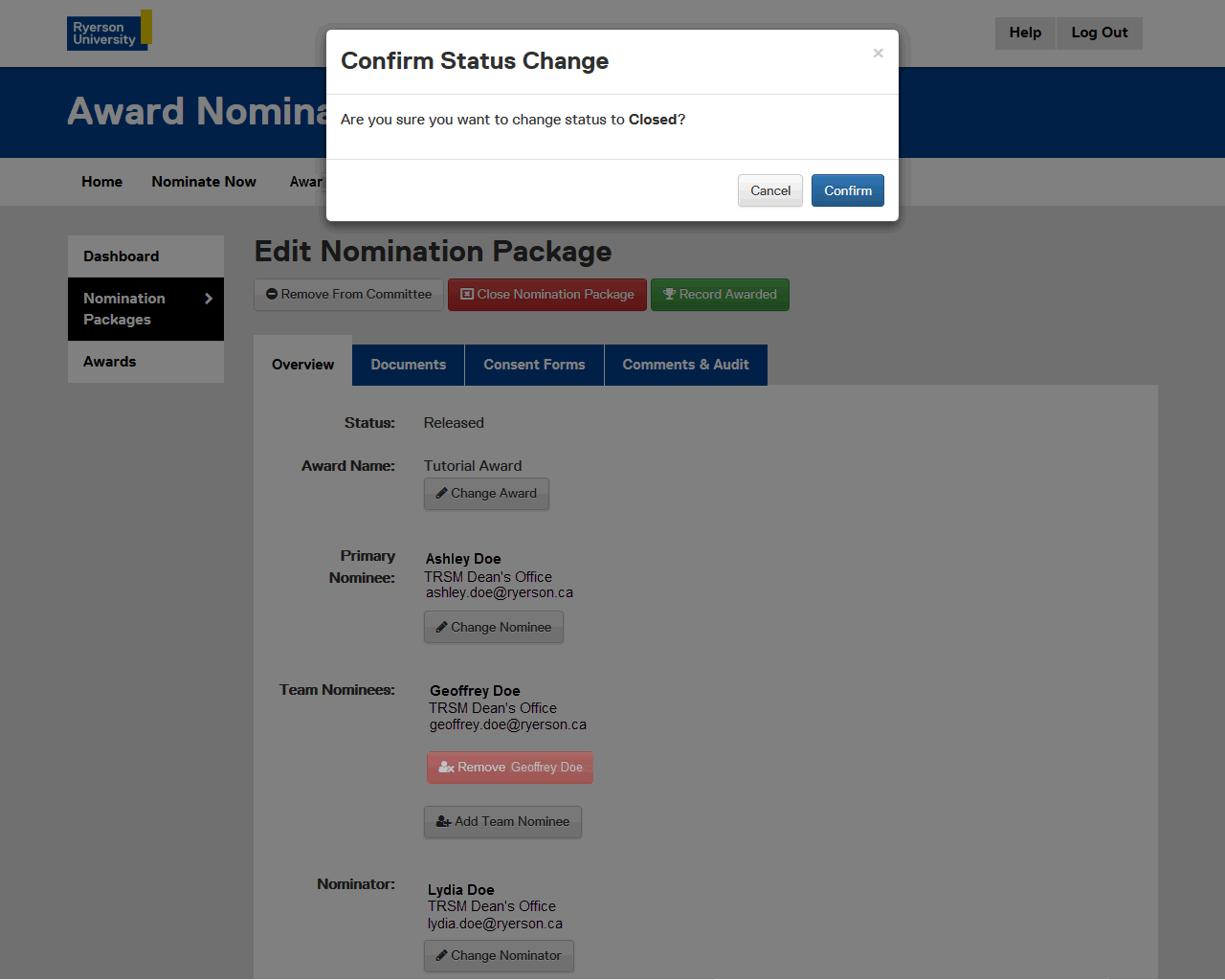Open the Consent Forms tab
This screenshot has height=980, width=1225.
pos(534,365)
